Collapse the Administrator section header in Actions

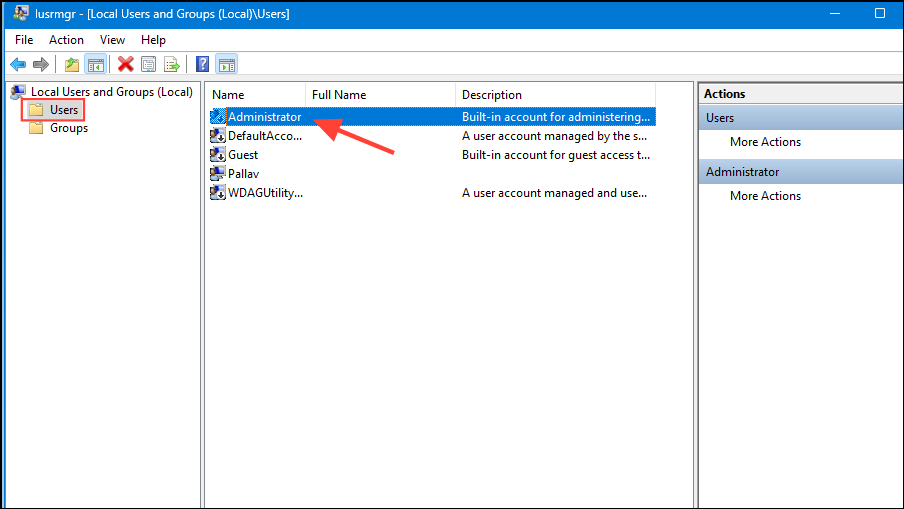coord(801,172)
